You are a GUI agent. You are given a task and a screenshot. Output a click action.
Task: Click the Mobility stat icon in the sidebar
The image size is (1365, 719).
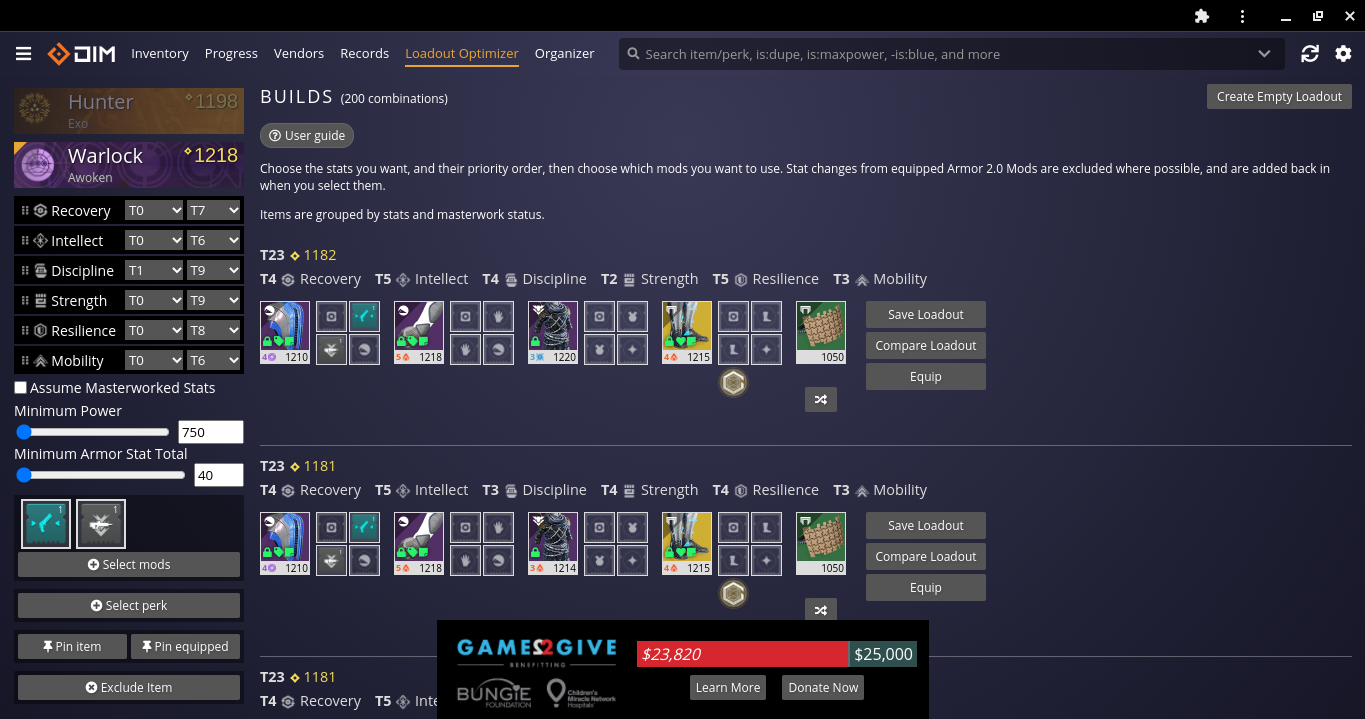[x=39, y=360]
